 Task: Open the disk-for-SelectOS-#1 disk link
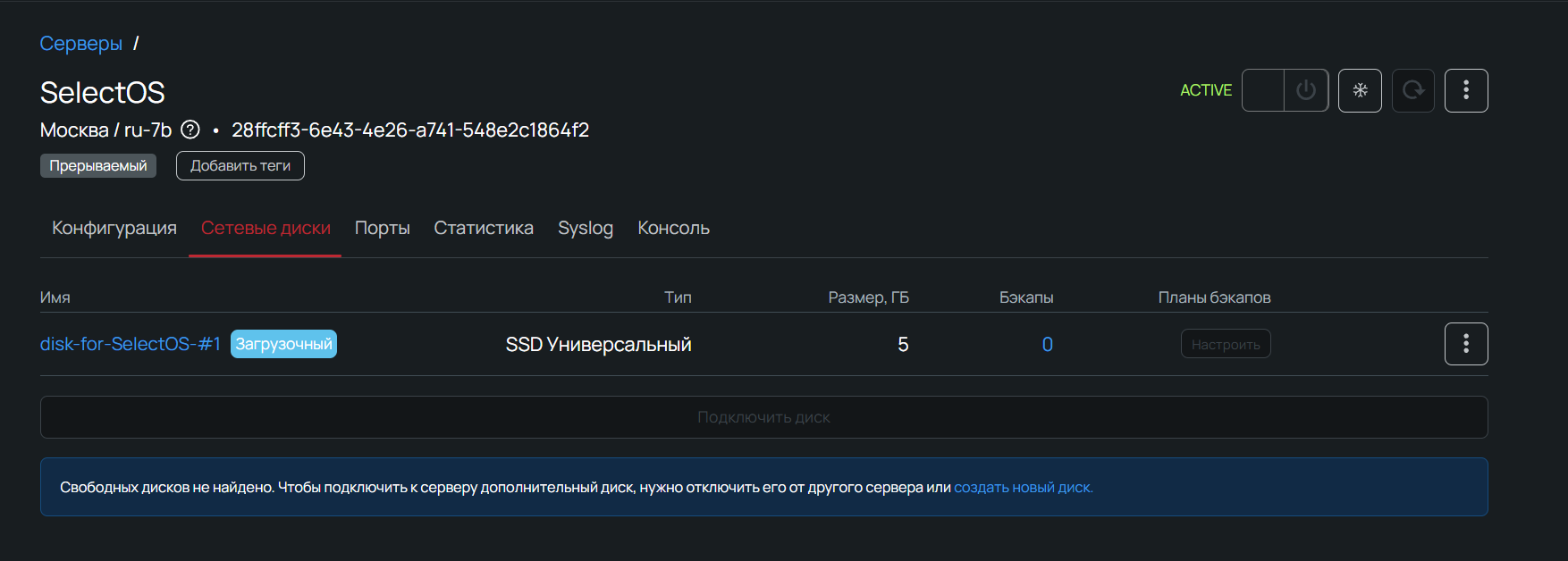(x=131, y=344)
